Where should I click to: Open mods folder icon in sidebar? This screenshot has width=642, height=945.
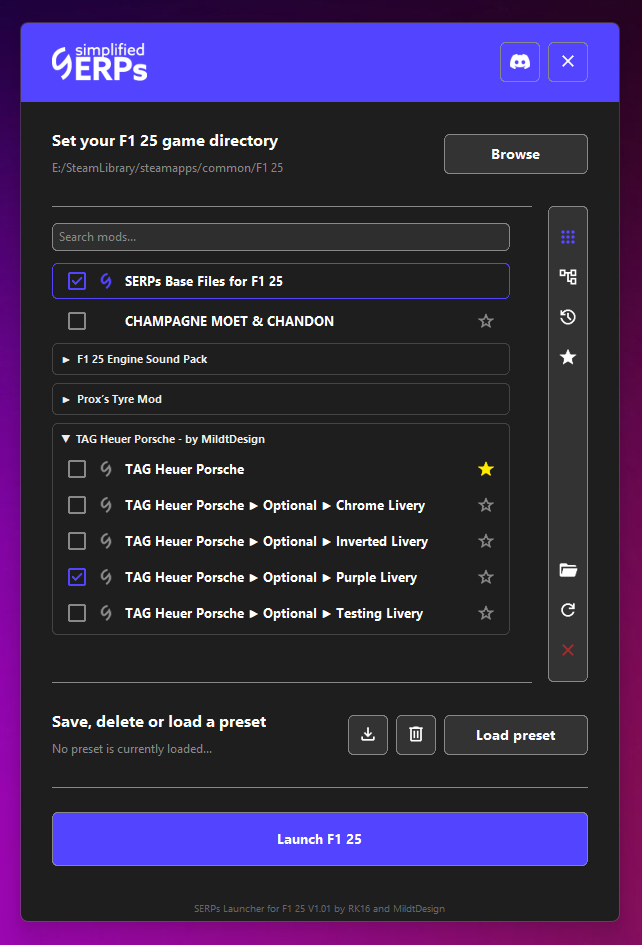tap(568, 570)
